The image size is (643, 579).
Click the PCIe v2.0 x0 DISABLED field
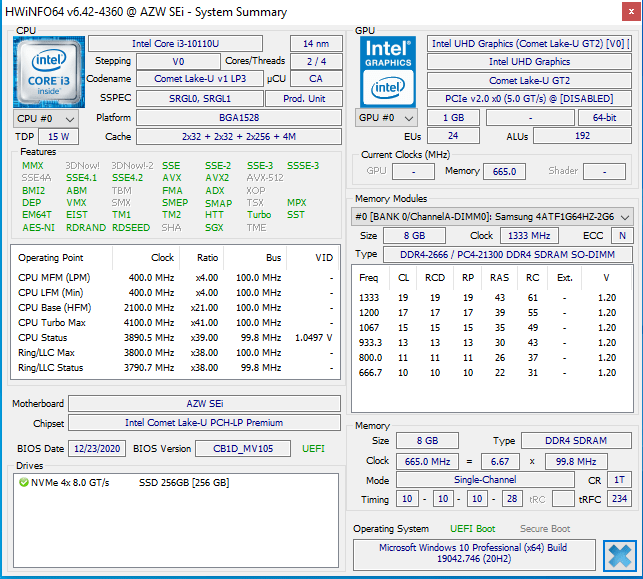[x=529, y=99]
